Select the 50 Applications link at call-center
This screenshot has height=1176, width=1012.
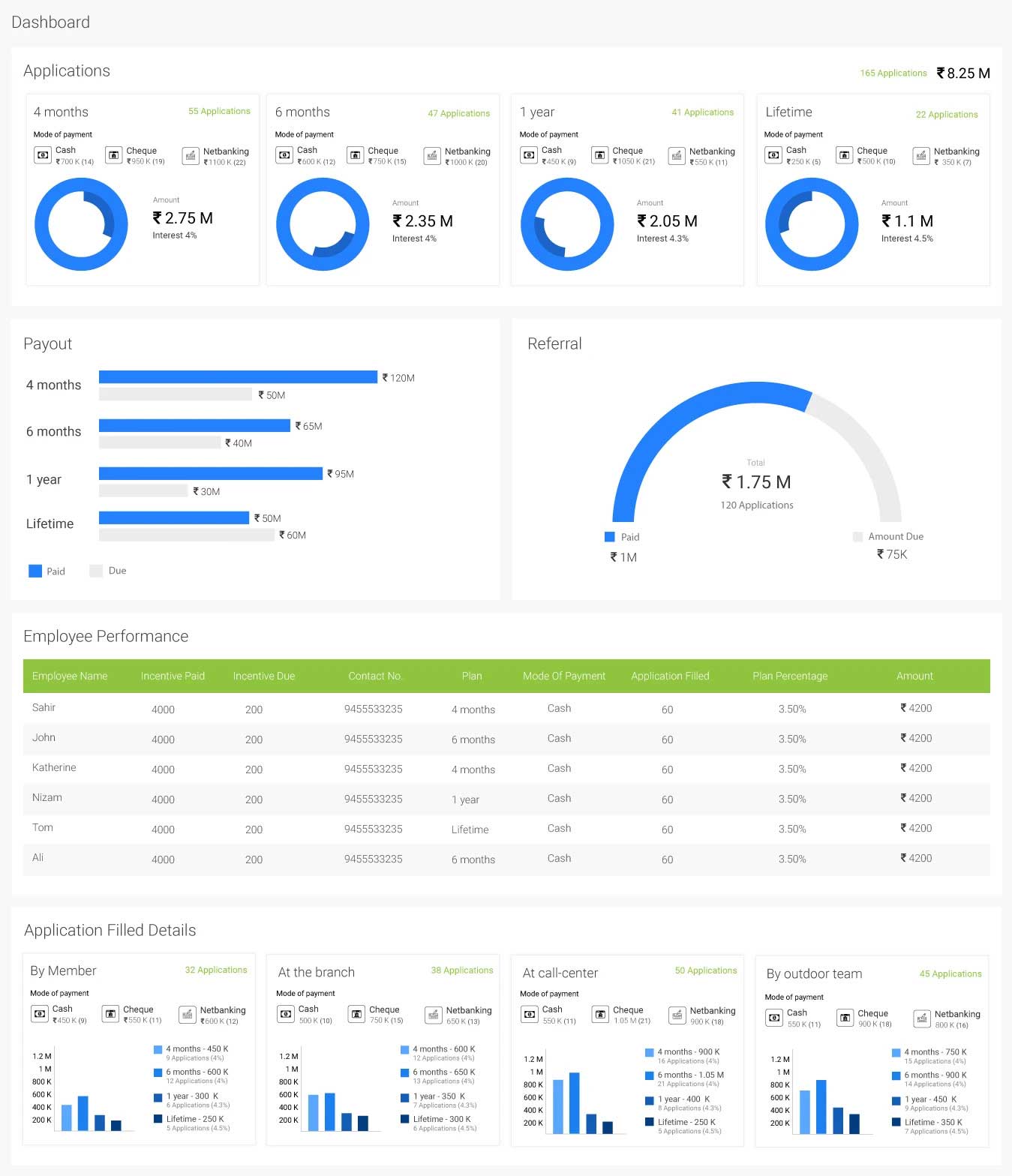tap(705, 970)
